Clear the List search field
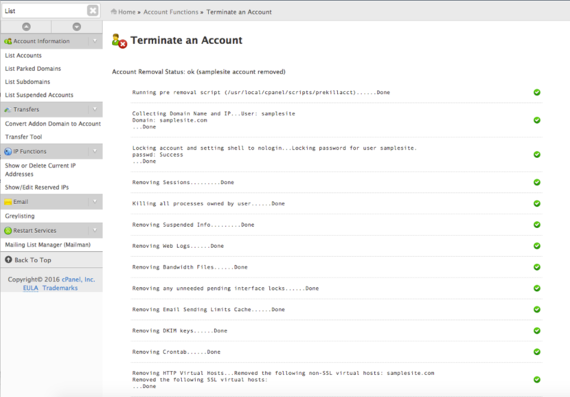 93,11
